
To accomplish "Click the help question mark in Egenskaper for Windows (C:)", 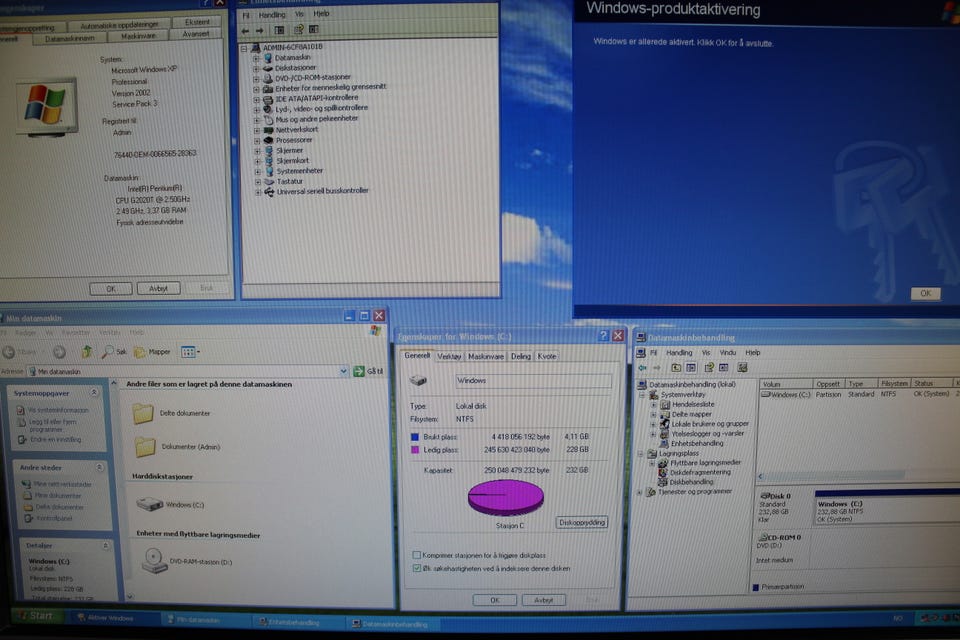I will 603,336.
